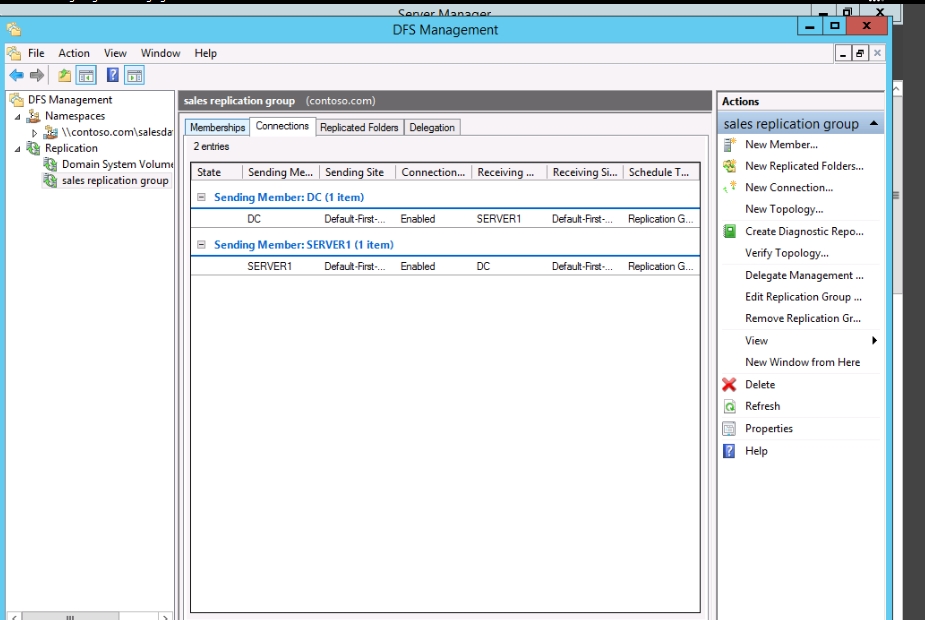Click New Connection... in Actions pane
This screenshot has height=620, width=925.
[x=788, y=188]
